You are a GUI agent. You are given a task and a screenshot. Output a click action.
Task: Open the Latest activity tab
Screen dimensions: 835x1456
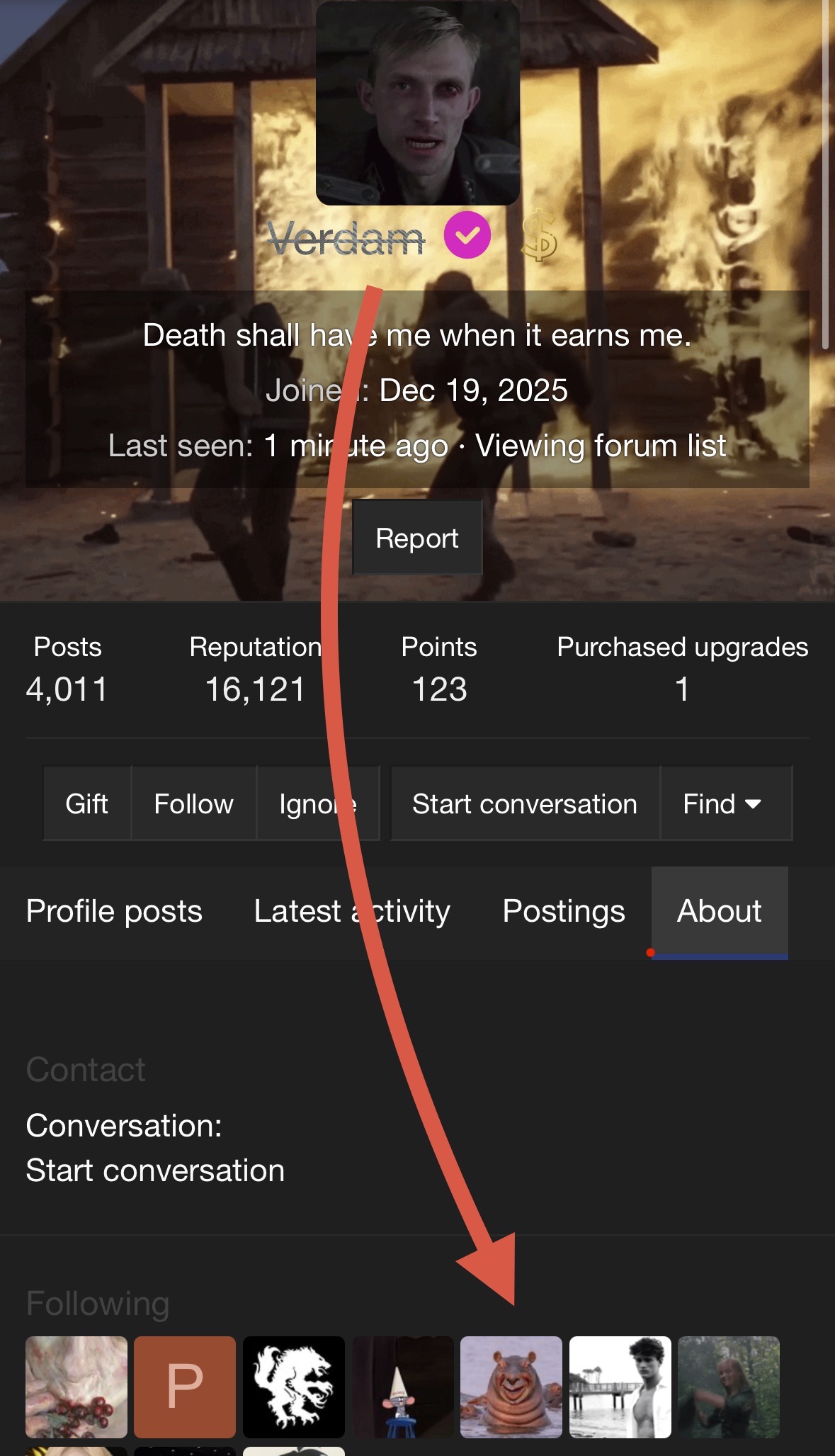click(352, 911)
